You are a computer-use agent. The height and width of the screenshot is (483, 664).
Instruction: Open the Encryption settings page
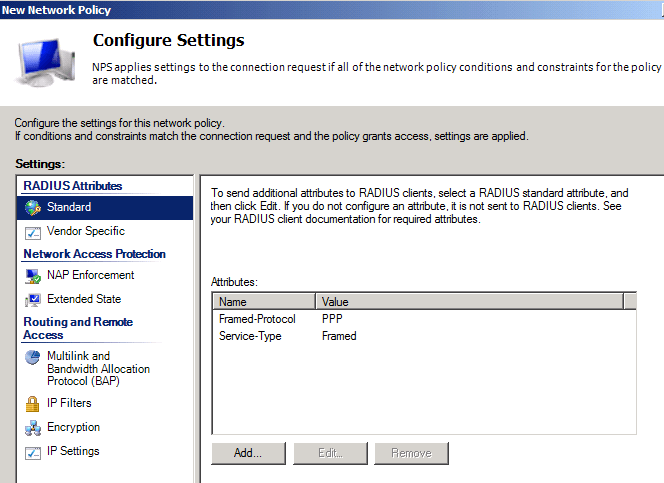(x=73, y=427)
